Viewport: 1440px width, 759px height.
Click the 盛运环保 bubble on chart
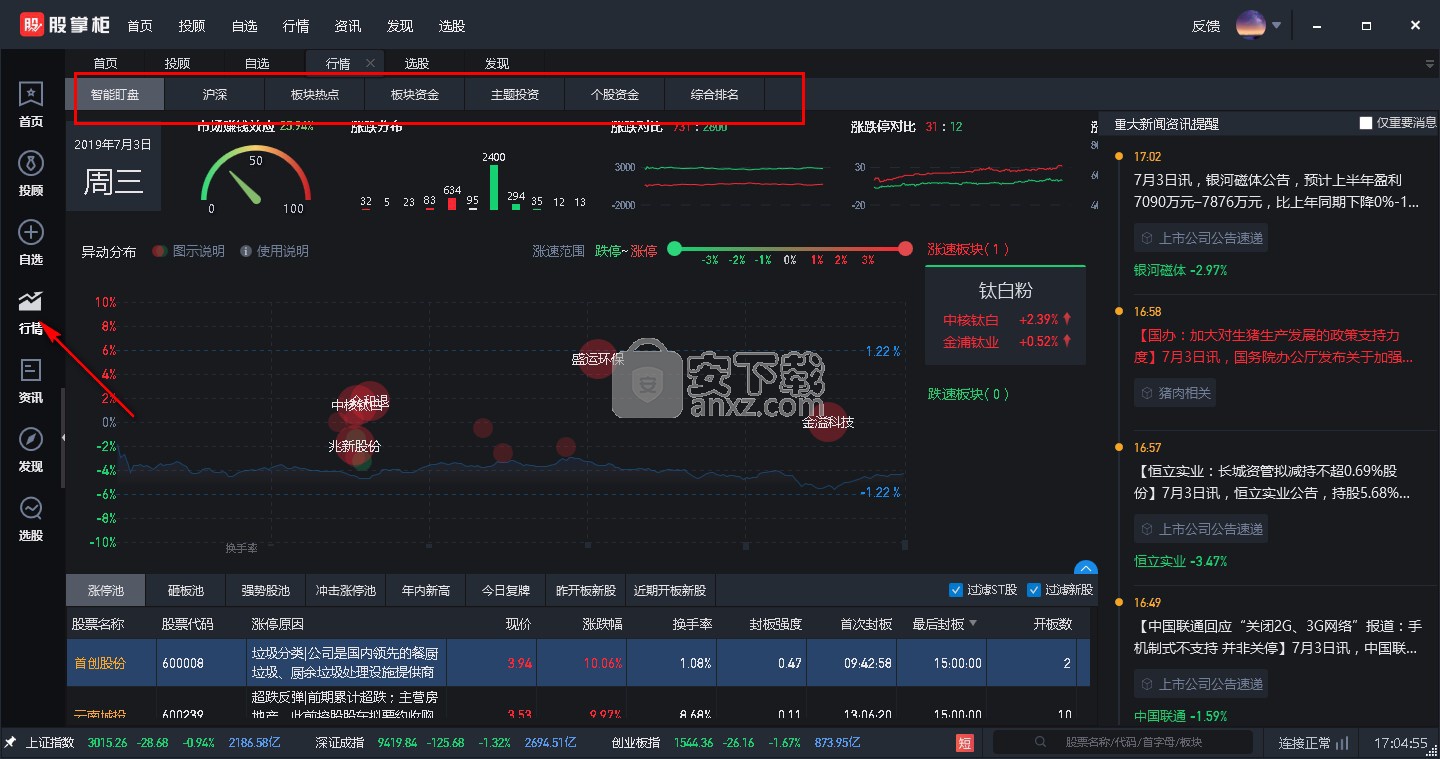(598, 358)
